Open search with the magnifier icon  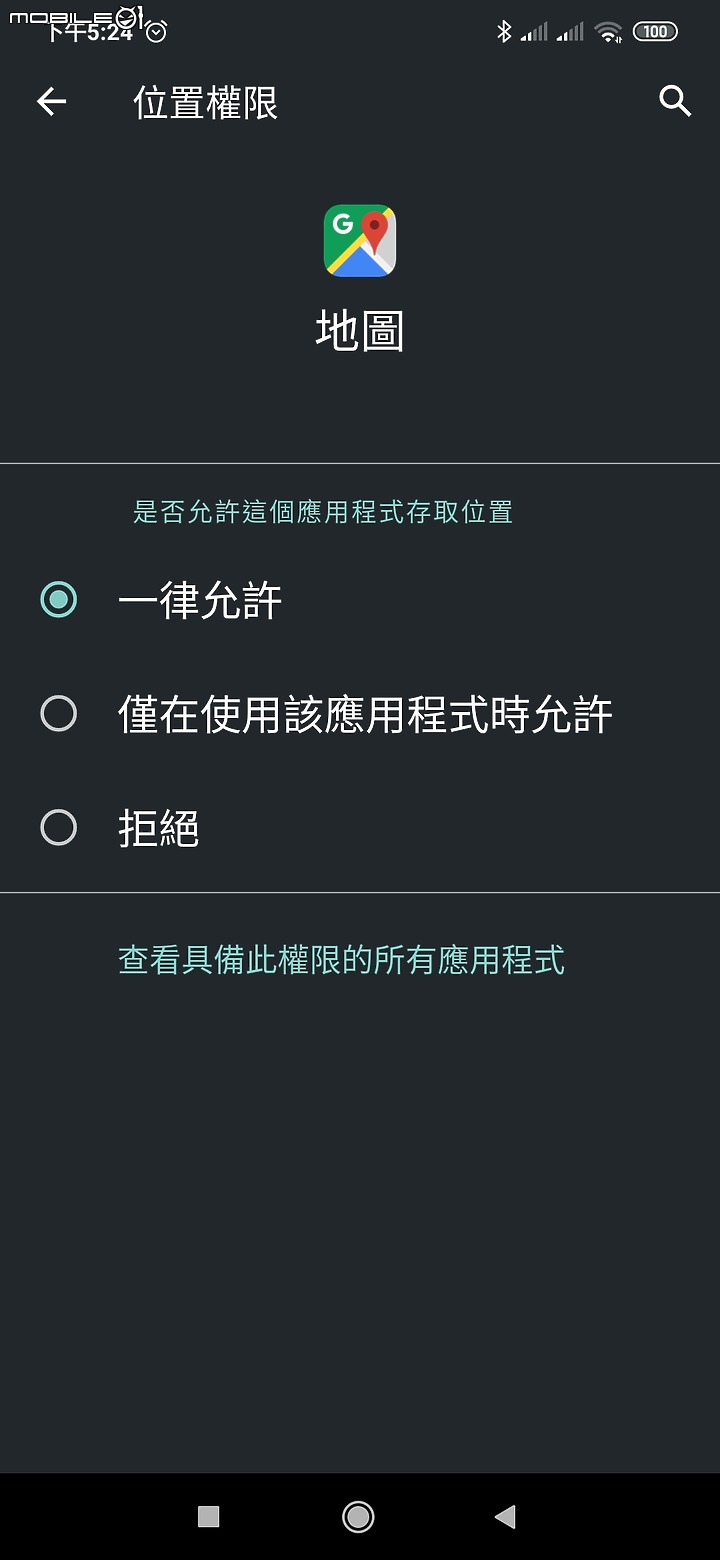click(675, 101)
